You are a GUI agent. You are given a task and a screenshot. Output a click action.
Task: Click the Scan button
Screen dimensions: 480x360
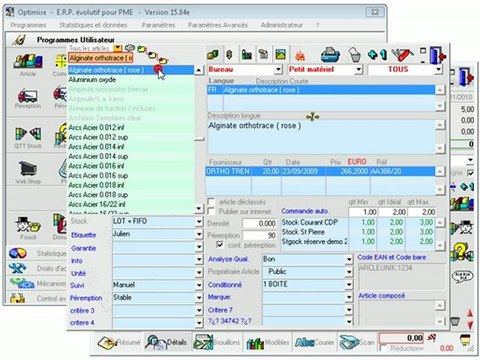(357, 342)
